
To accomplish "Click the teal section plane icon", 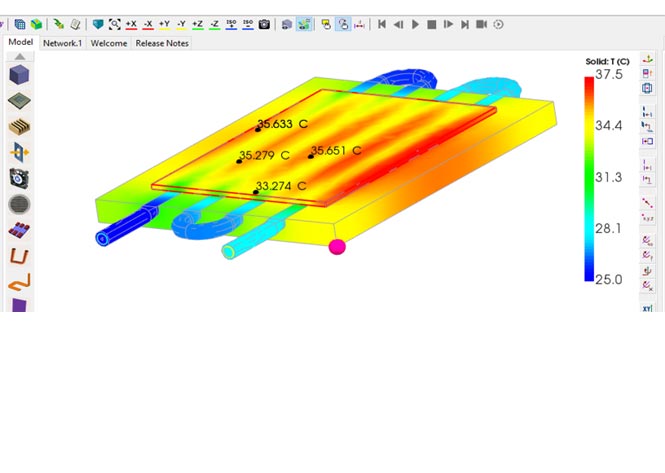I will coord(98,24).
